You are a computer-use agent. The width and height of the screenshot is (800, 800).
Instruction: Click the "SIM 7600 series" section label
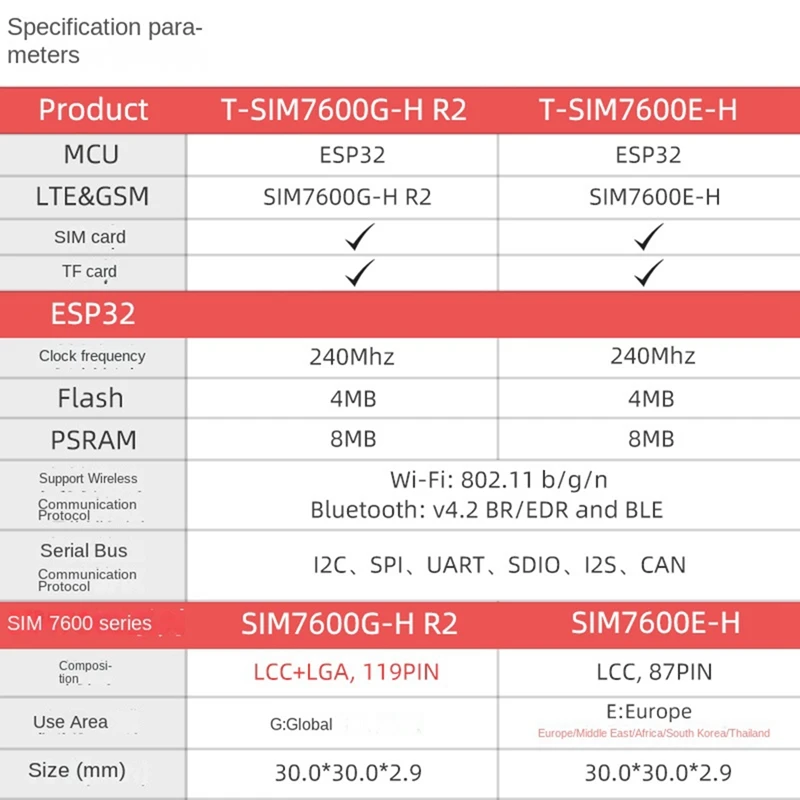point(80,624)
